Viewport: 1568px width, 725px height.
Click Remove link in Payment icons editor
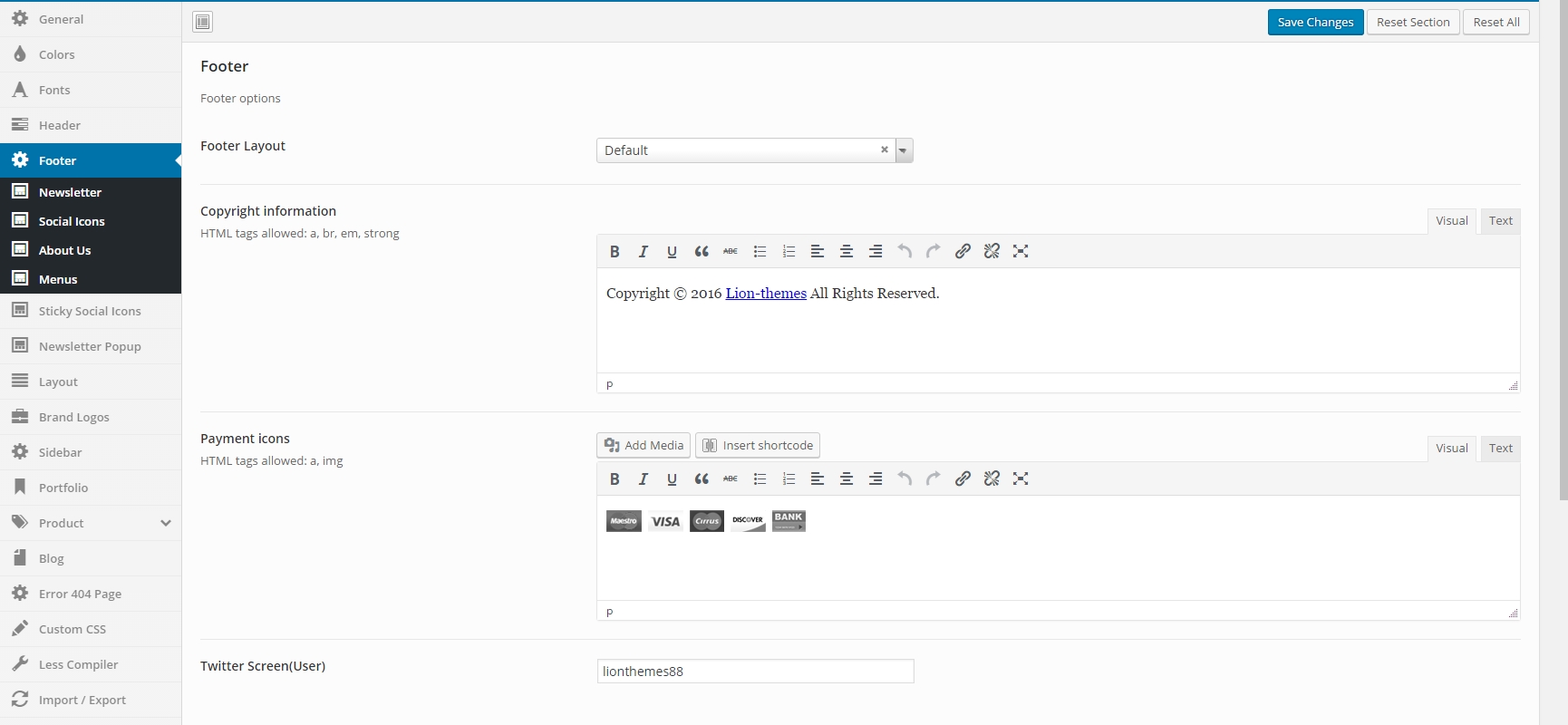[x=992, y=478]
